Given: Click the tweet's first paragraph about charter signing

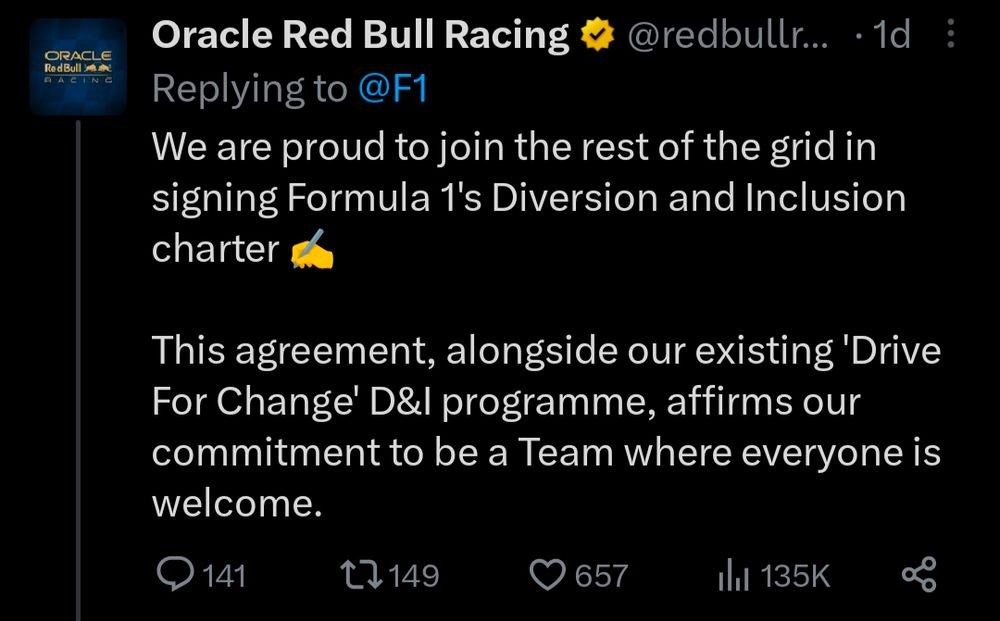Looking at the screenshot, I should [x=529, y=198].
